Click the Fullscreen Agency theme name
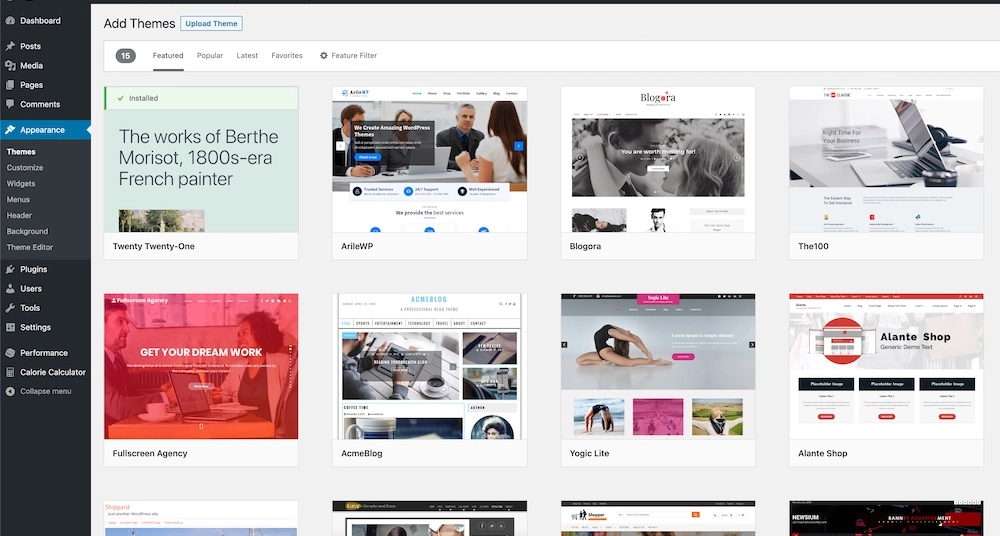Screen dimensions: 1000x536 coord(150,454)
